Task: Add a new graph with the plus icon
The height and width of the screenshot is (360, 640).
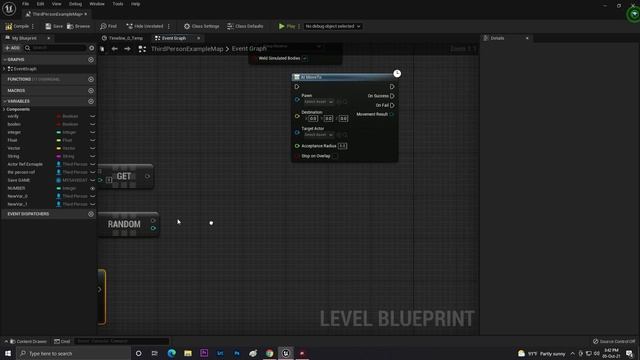Action: pyautogui.click(x=91, y=60)
